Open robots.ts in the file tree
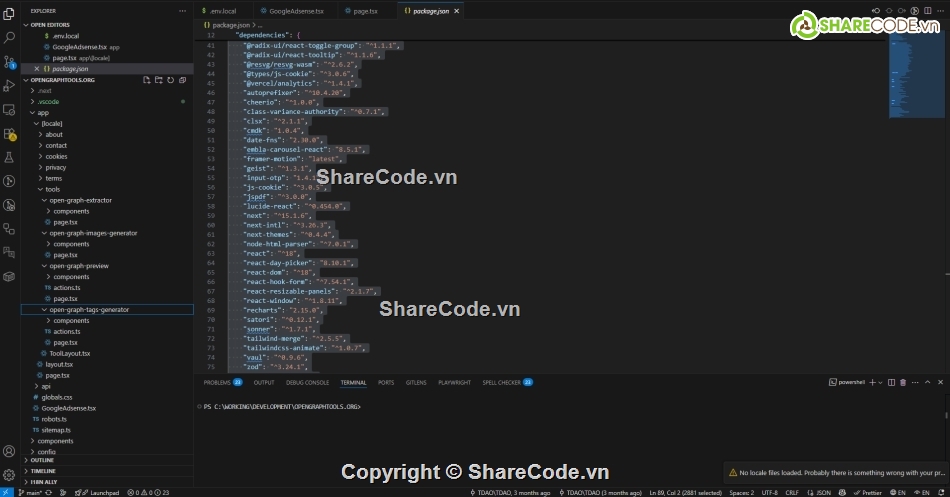Image resolution: width=950 pixels, height=497 pixels. [x=54, y=419]
